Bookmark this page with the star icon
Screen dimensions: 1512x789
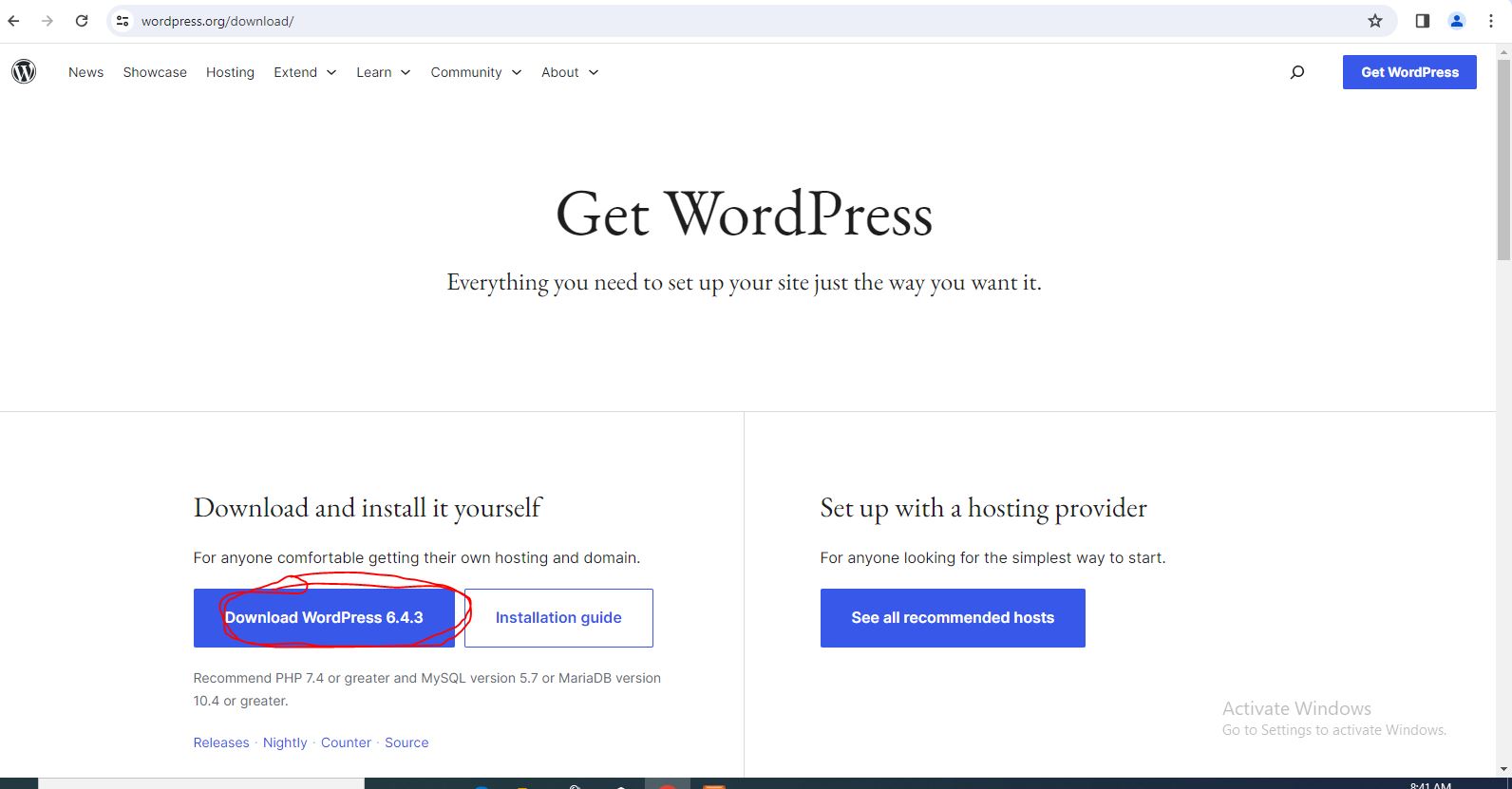[x=1375, y=21]
